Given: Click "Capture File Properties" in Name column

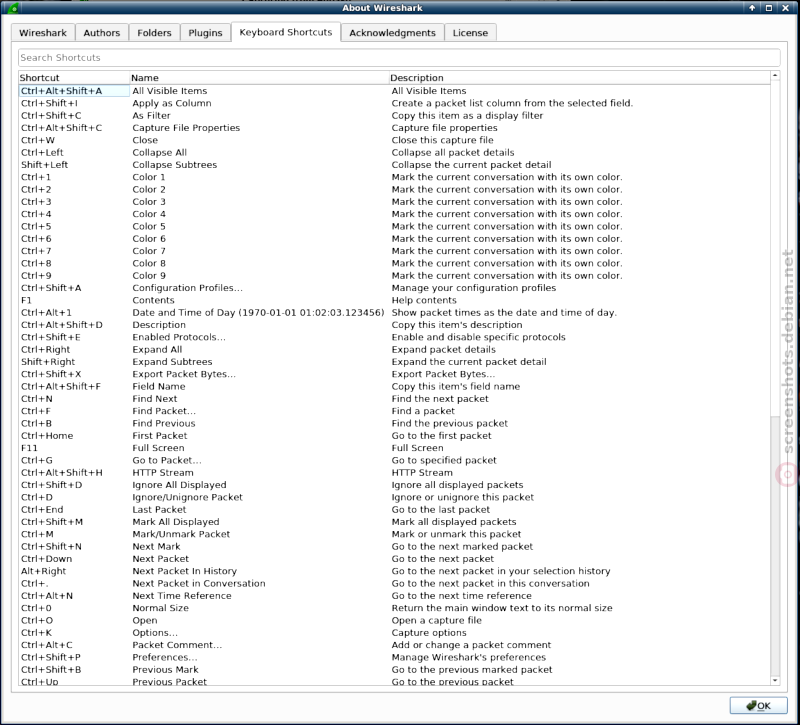Looking at the screenshot, I should pos(186,128).
